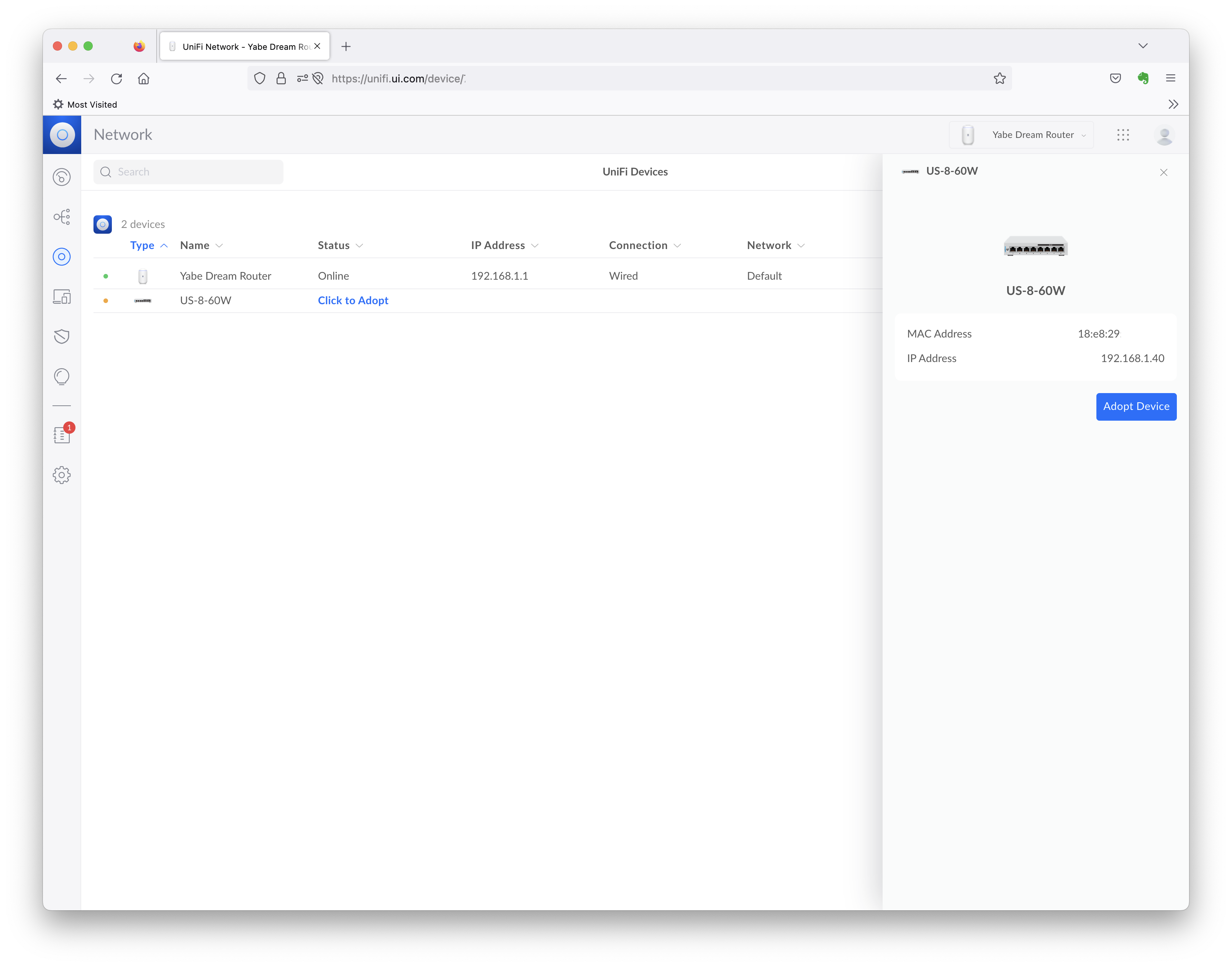
Task: Click the Online status cell
Action: (x=333, y=276)
